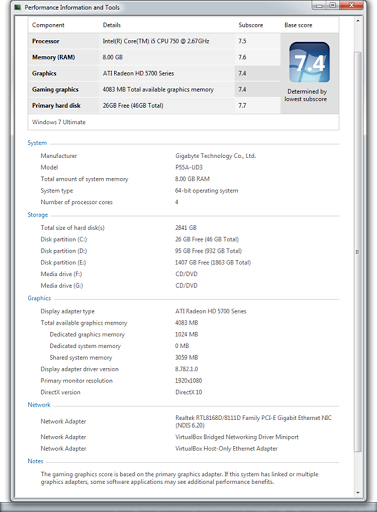377x512 pixels.
Task: Maximize the Performance Information window
Action: (333, 5)
